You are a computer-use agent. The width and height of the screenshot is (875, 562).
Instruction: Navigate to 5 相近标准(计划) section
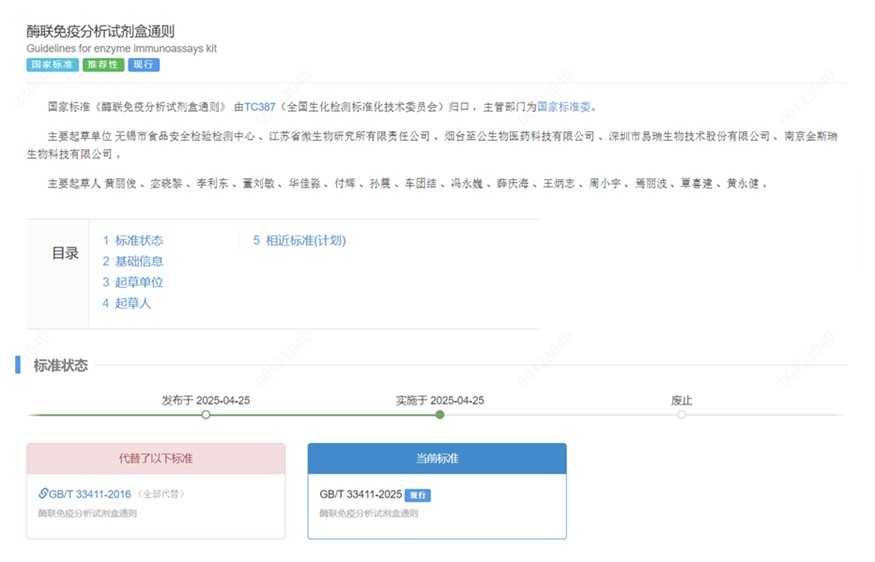pos(299,240)
